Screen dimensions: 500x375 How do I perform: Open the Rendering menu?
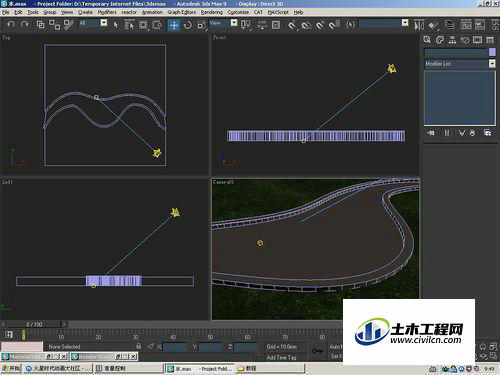click(x=211, y=12)
